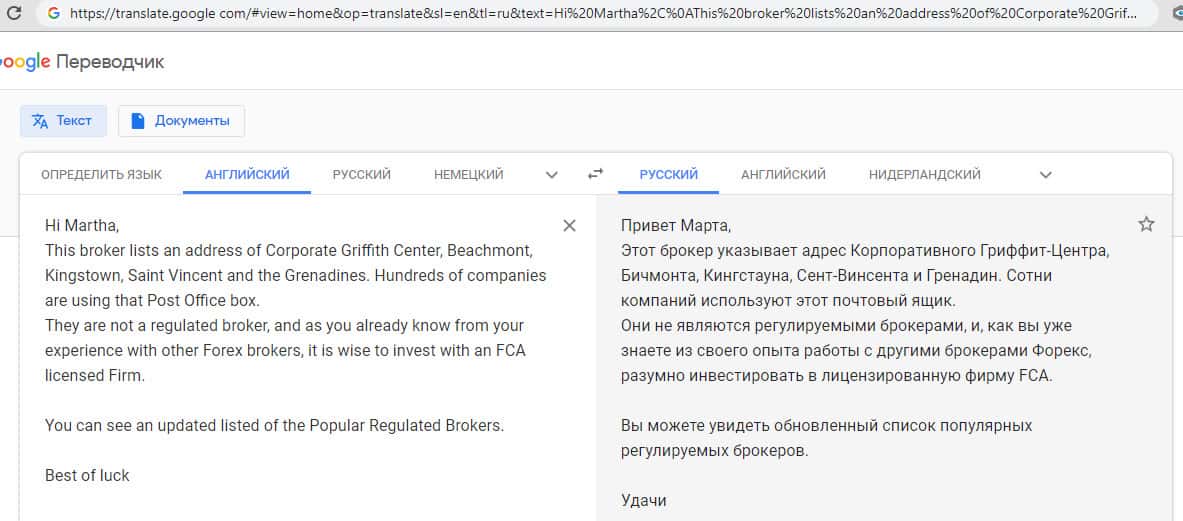Choose ОПРЕДЕЛИТЬ ЯЗЫК source option
The height and width of the screenshot is (521, 1183).
[101, 174]
